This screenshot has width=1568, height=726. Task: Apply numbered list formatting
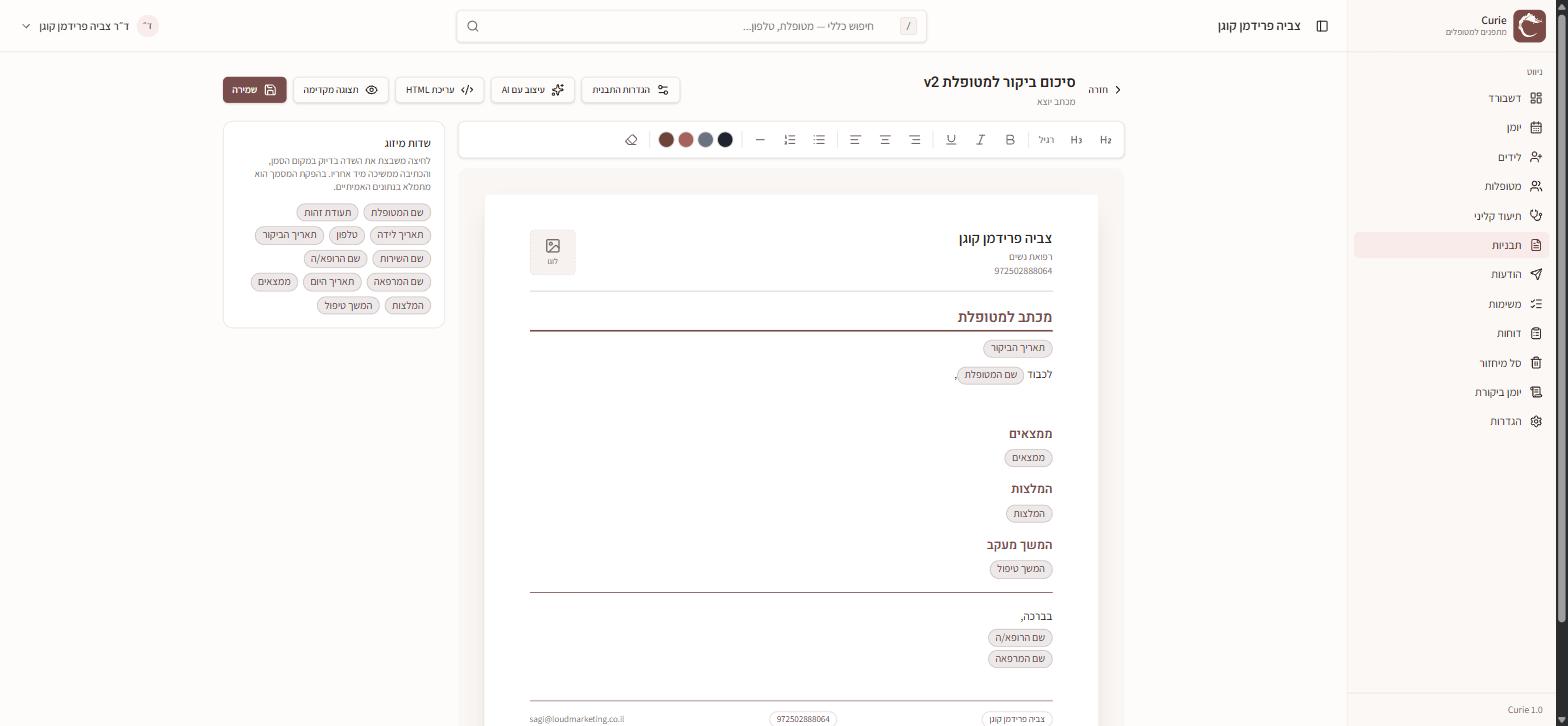pos(790,140)
